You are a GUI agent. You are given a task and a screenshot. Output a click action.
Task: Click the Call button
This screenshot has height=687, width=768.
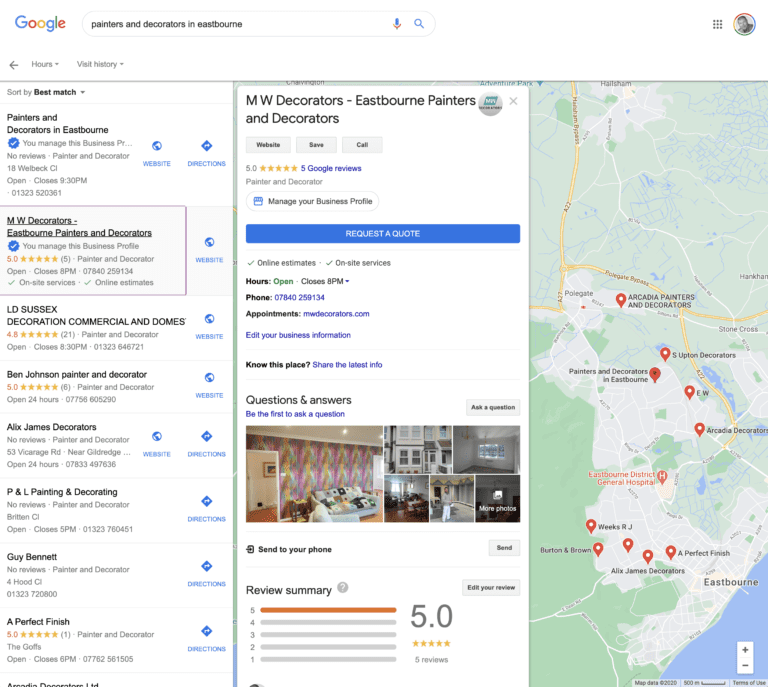pyautogui.click(x=362, y=145)
